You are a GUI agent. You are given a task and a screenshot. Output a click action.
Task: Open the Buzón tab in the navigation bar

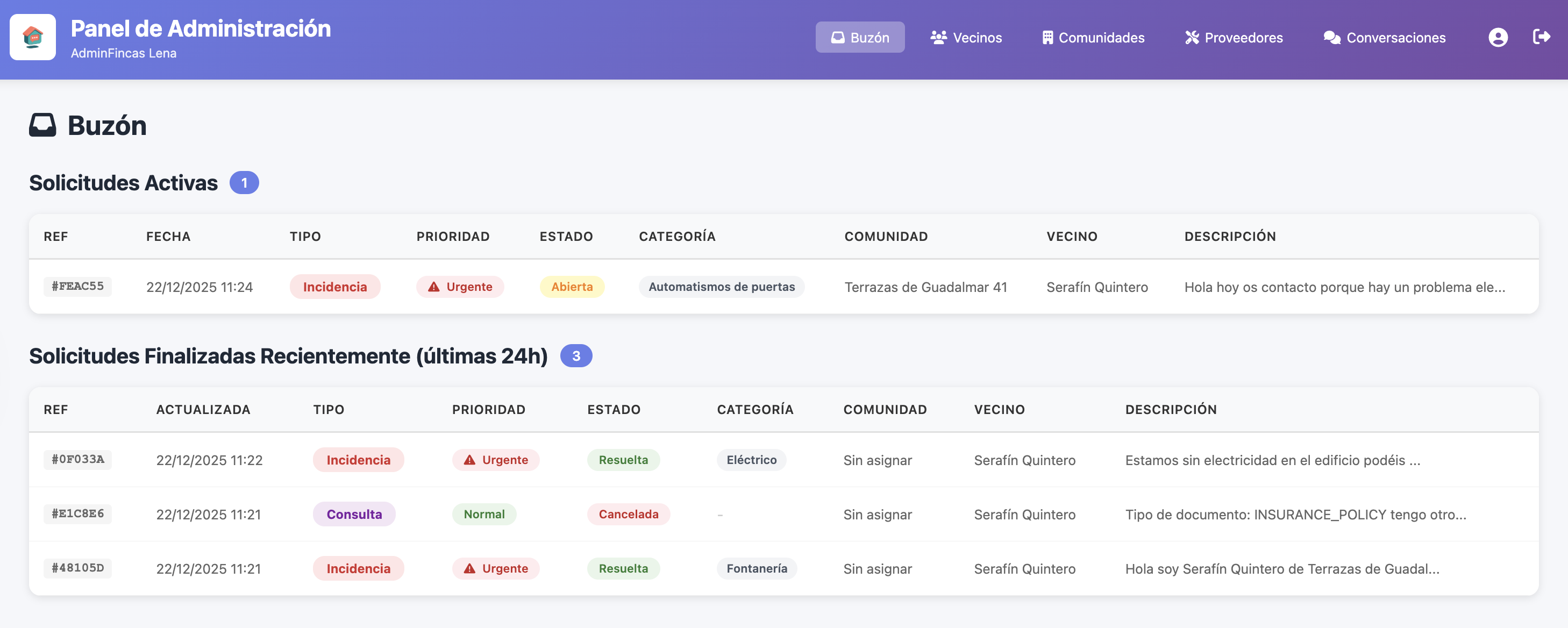click(860, 37)
